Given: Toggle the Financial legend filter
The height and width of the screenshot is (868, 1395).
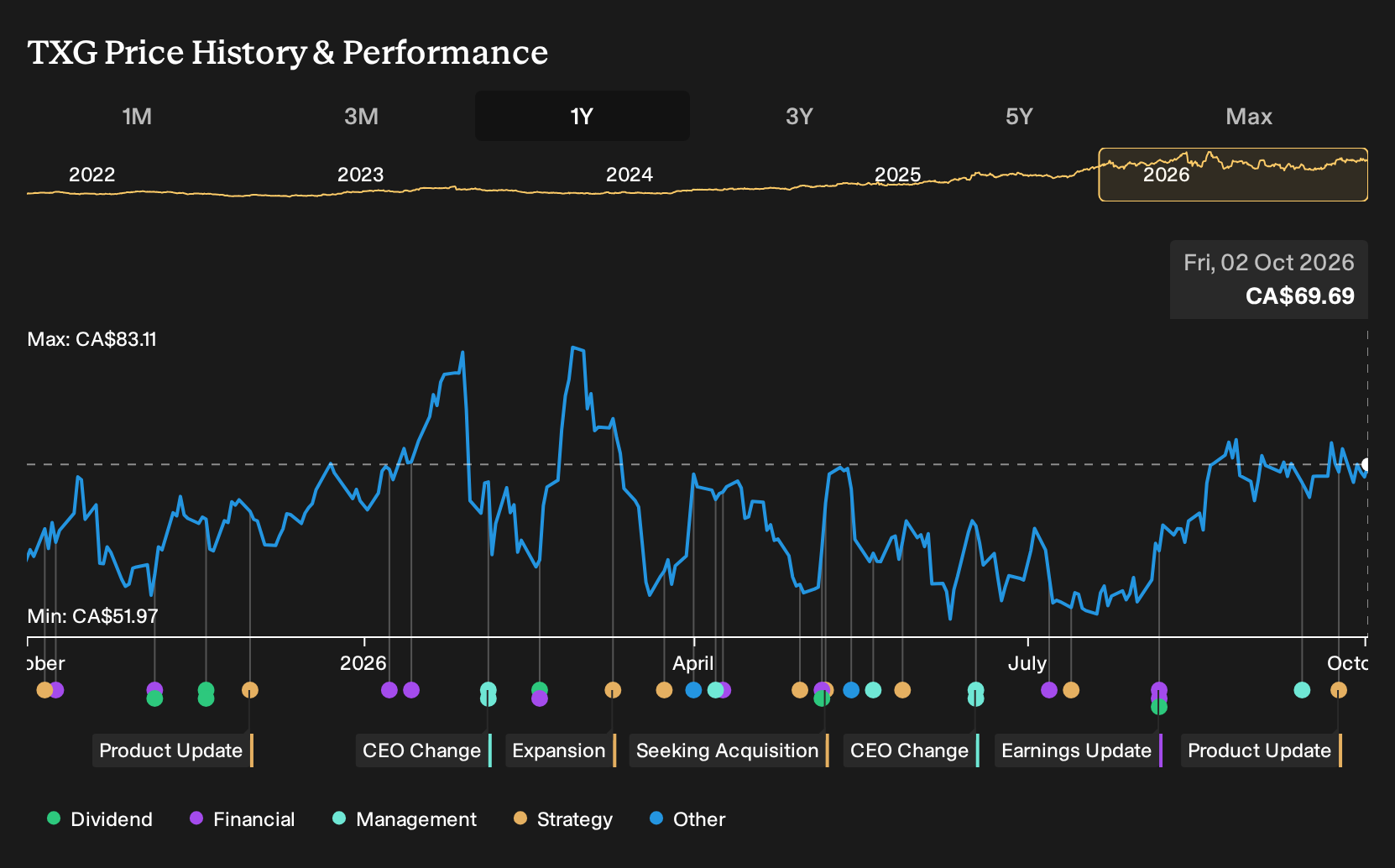Looking at the screenshot, I should tap(243, 819).
